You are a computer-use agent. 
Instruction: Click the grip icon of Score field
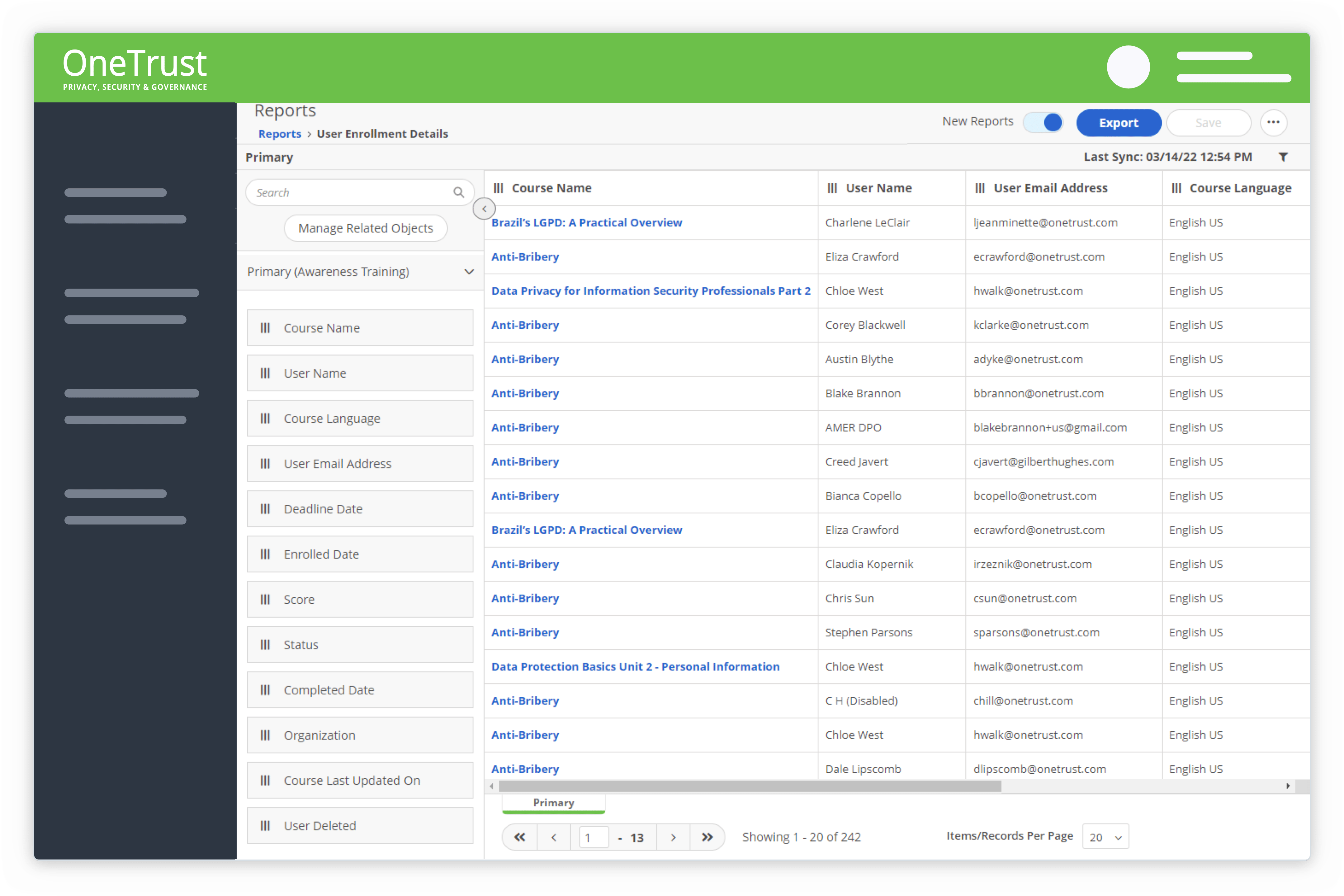click(265, 599)
